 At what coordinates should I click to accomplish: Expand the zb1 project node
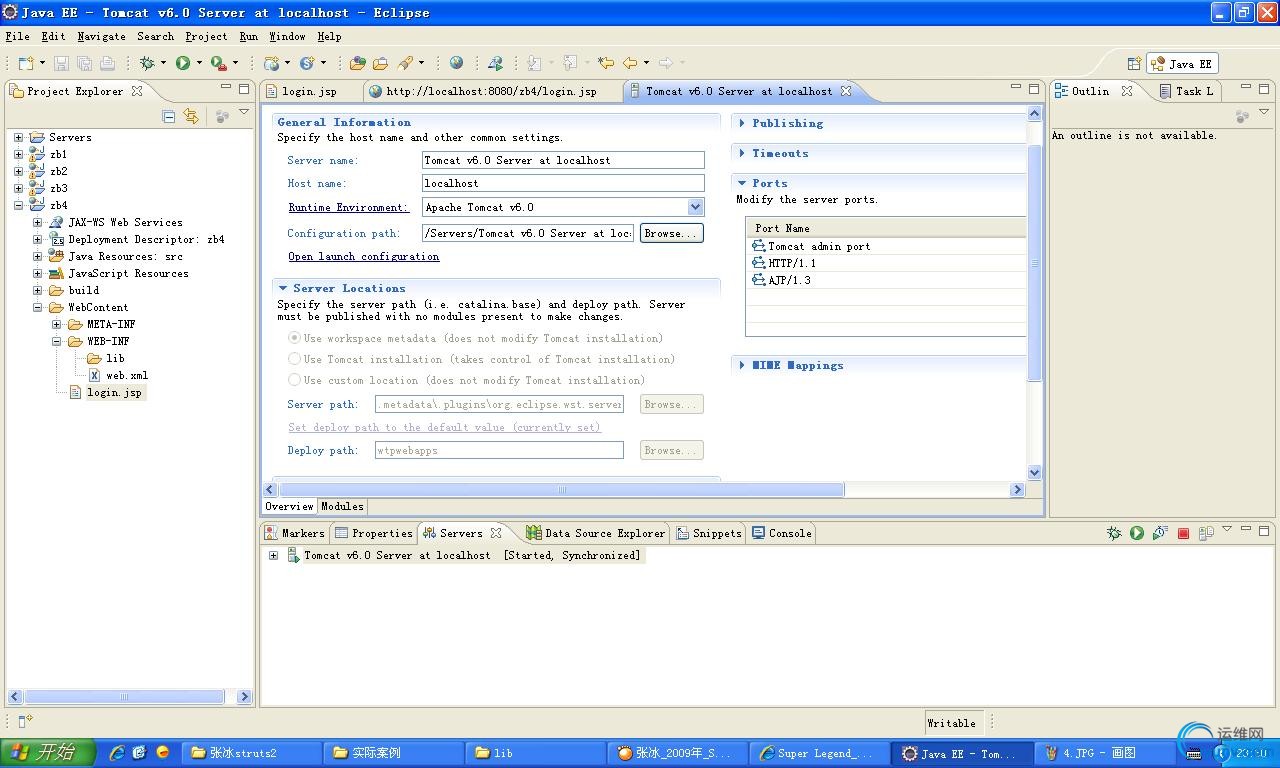point(18,154)
